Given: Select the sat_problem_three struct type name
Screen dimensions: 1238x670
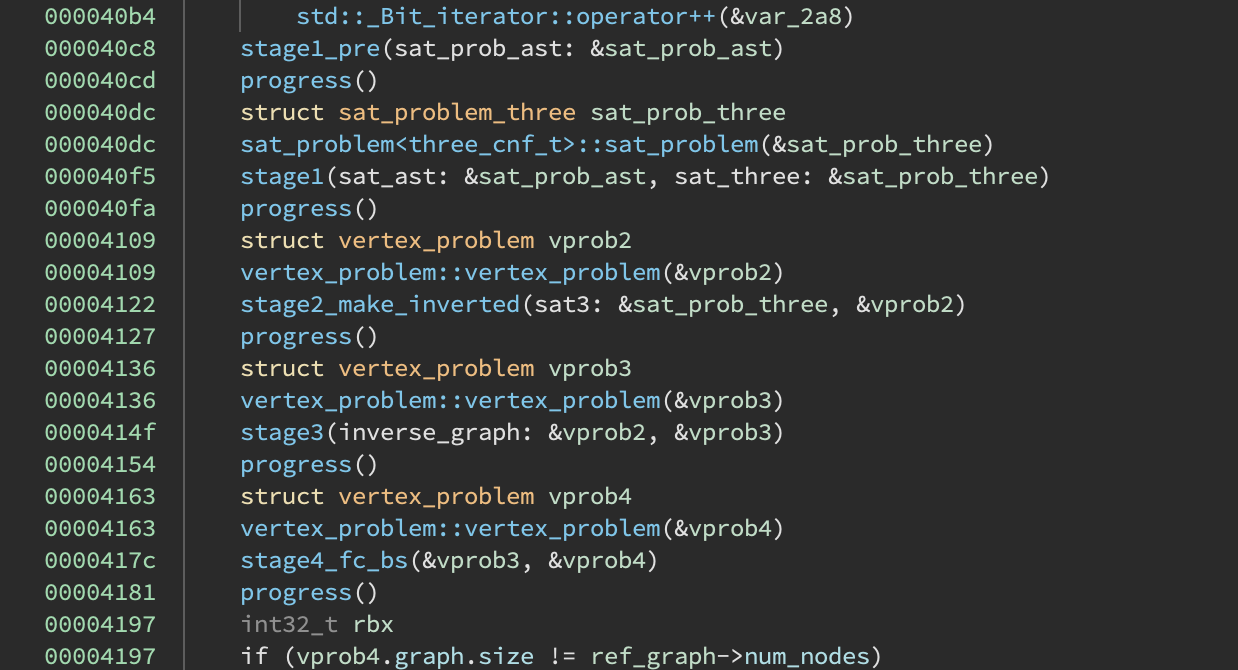Looking at the screenshot, I should 456,112.
